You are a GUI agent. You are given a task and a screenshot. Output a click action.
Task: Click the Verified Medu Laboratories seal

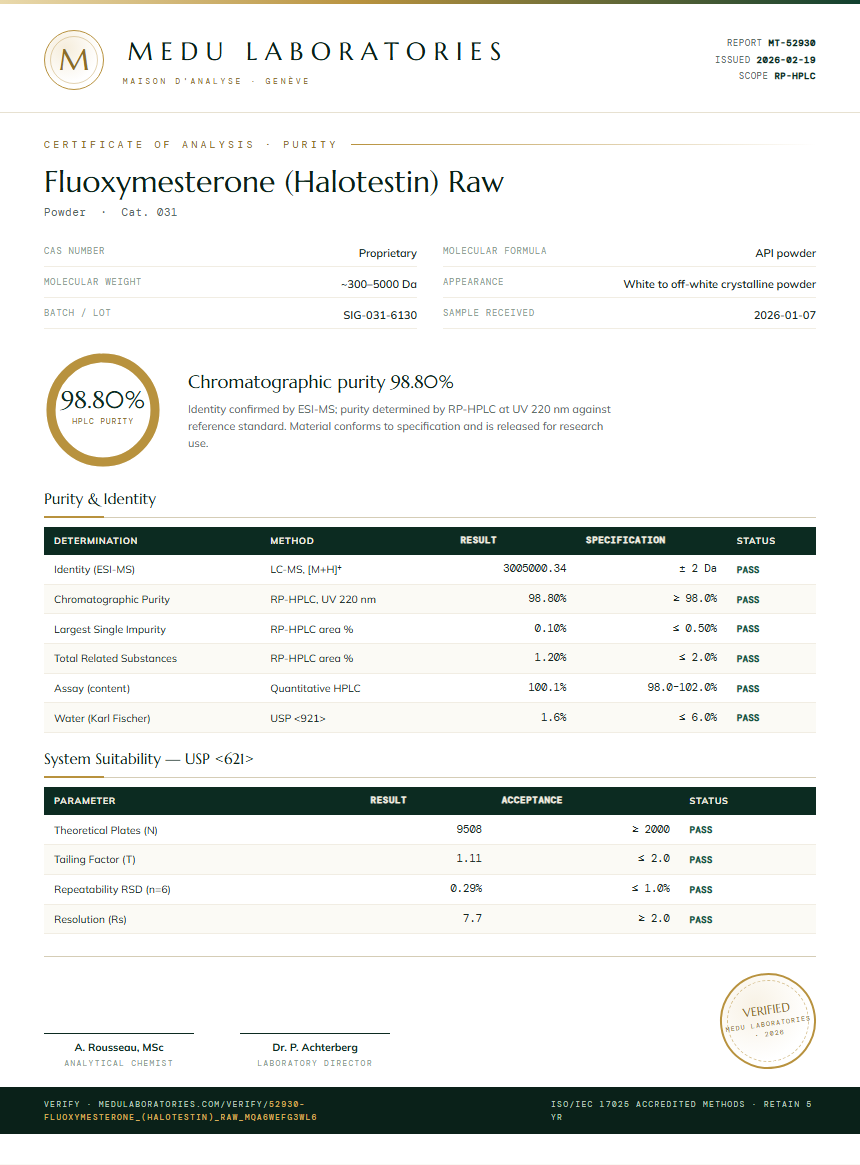coord(768,1021)
